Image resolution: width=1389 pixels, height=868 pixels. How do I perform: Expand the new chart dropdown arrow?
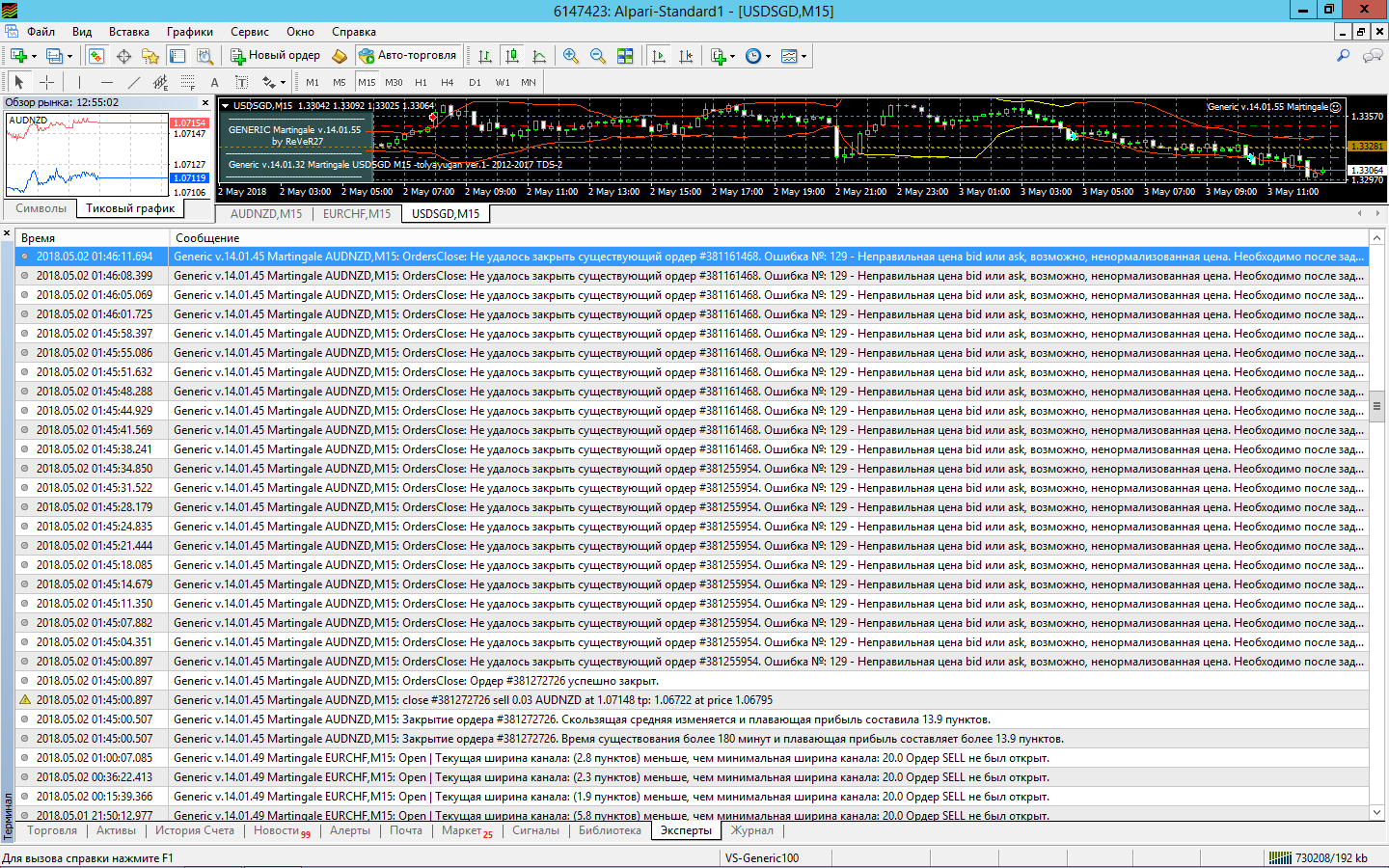pyautogui.click(x=35, y=56)
